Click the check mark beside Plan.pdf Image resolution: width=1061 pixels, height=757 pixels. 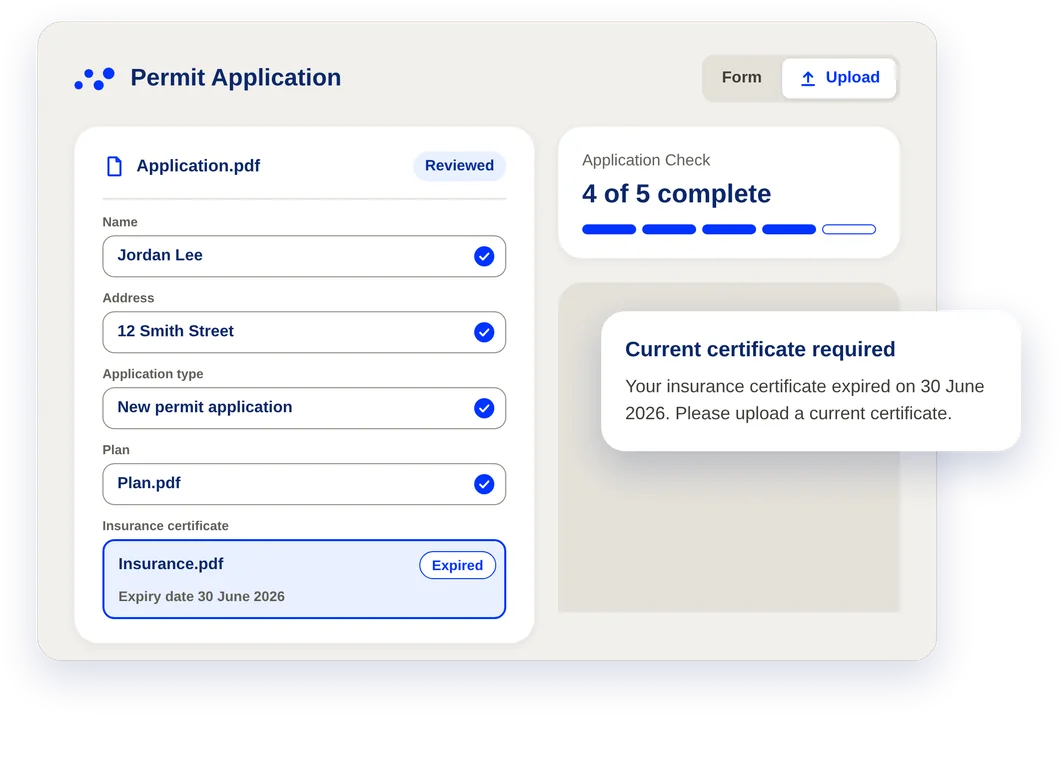[484, 484]
